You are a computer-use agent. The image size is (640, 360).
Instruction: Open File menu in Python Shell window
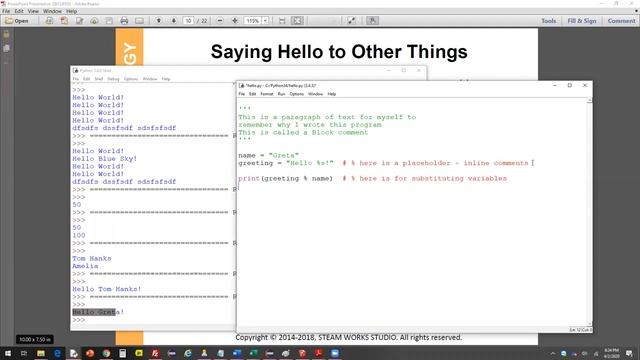pyautogui.click(x=76, y=79)
